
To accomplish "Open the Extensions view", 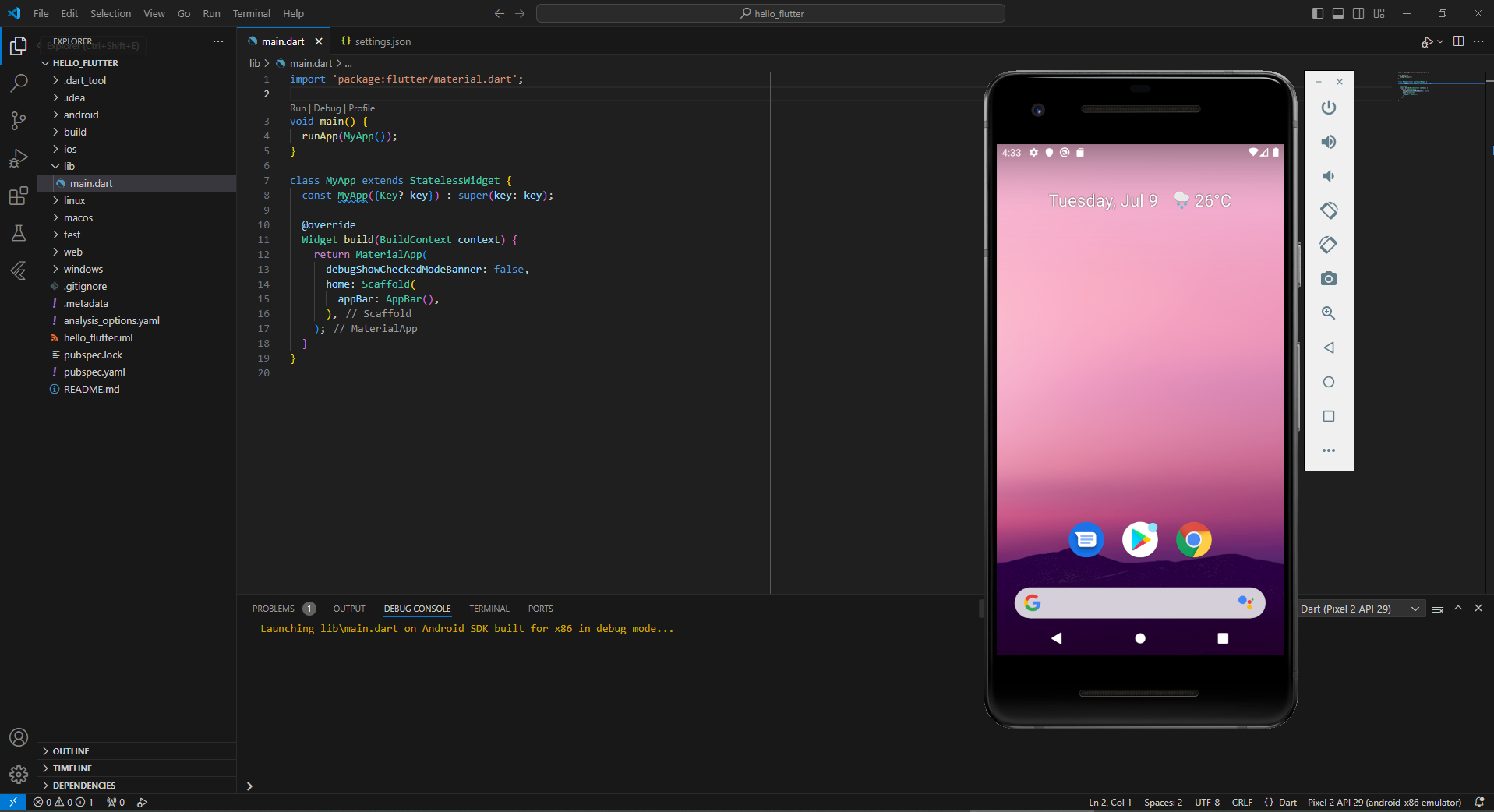I will pos(19,196).
